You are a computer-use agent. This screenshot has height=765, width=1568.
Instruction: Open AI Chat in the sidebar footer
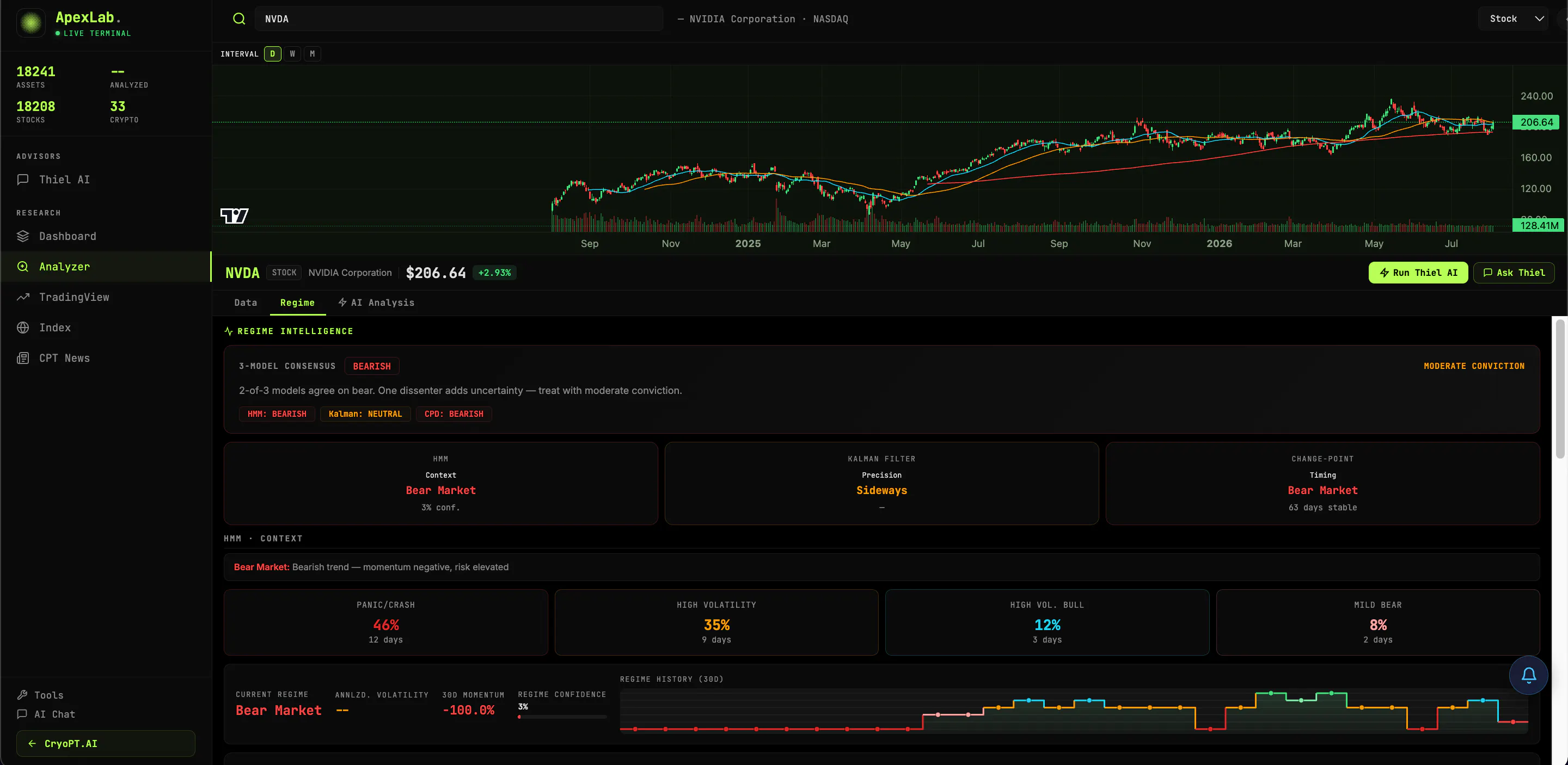[46, 714]
